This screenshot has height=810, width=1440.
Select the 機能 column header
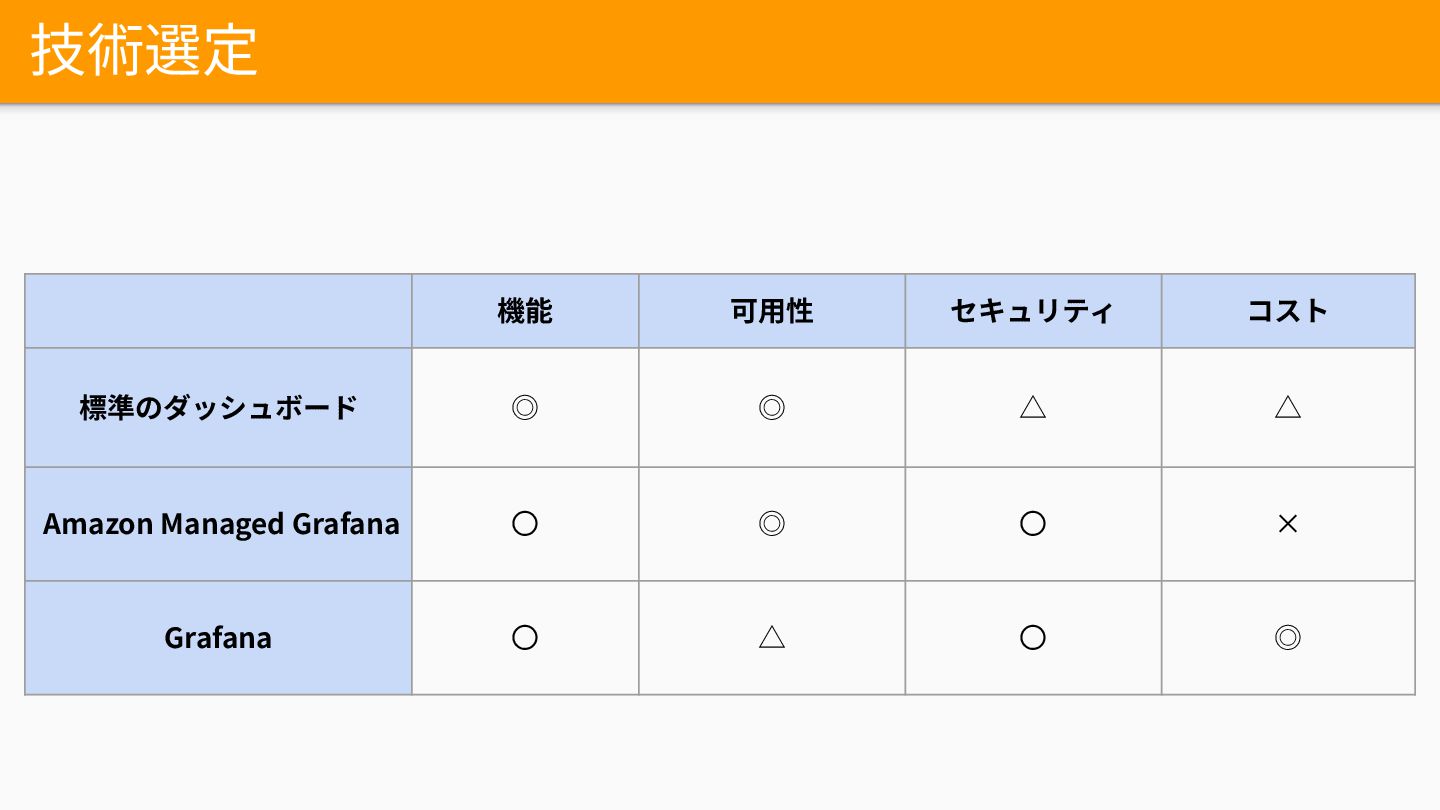(525, 311)
